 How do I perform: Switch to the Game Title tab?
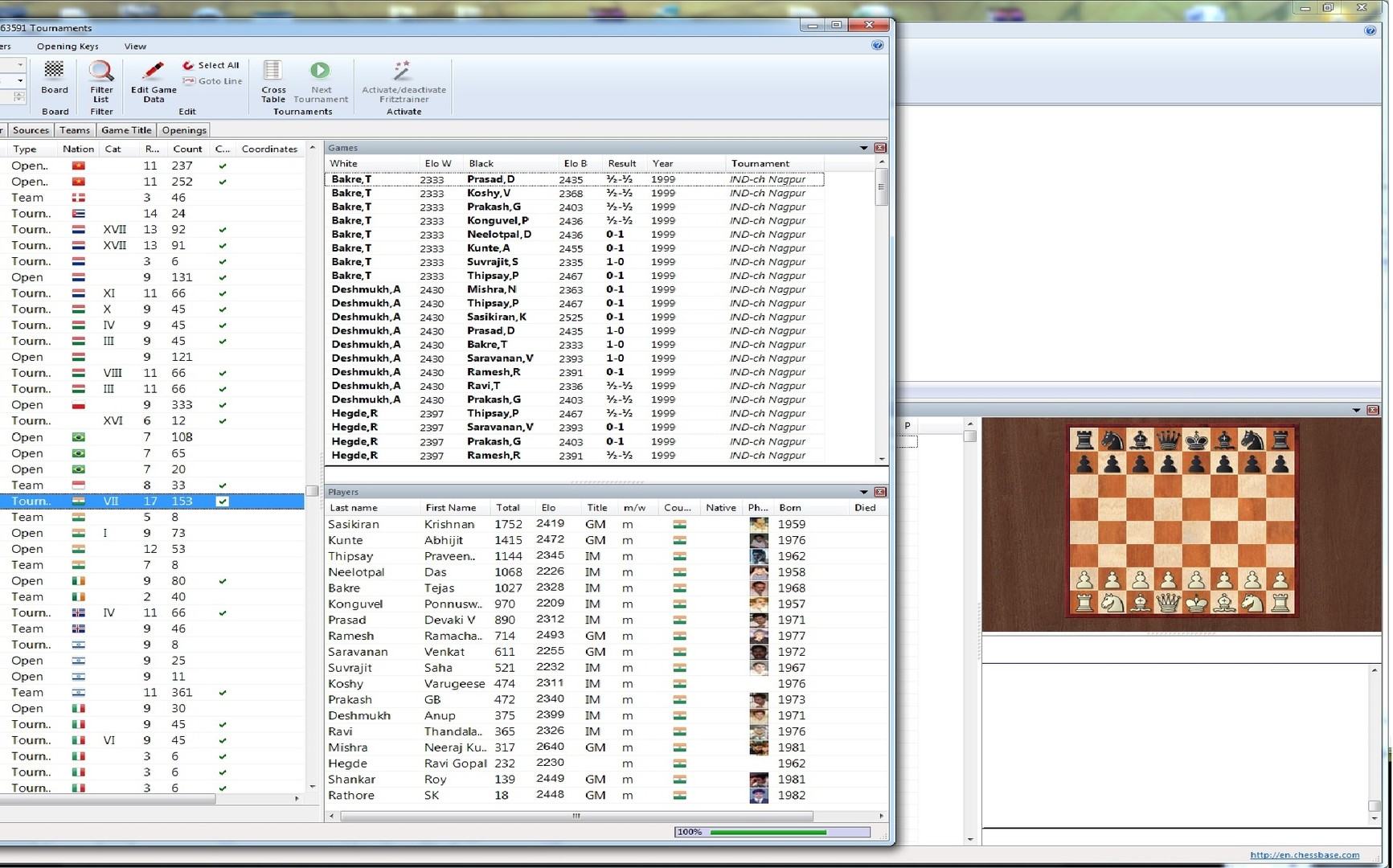(126, 130)
